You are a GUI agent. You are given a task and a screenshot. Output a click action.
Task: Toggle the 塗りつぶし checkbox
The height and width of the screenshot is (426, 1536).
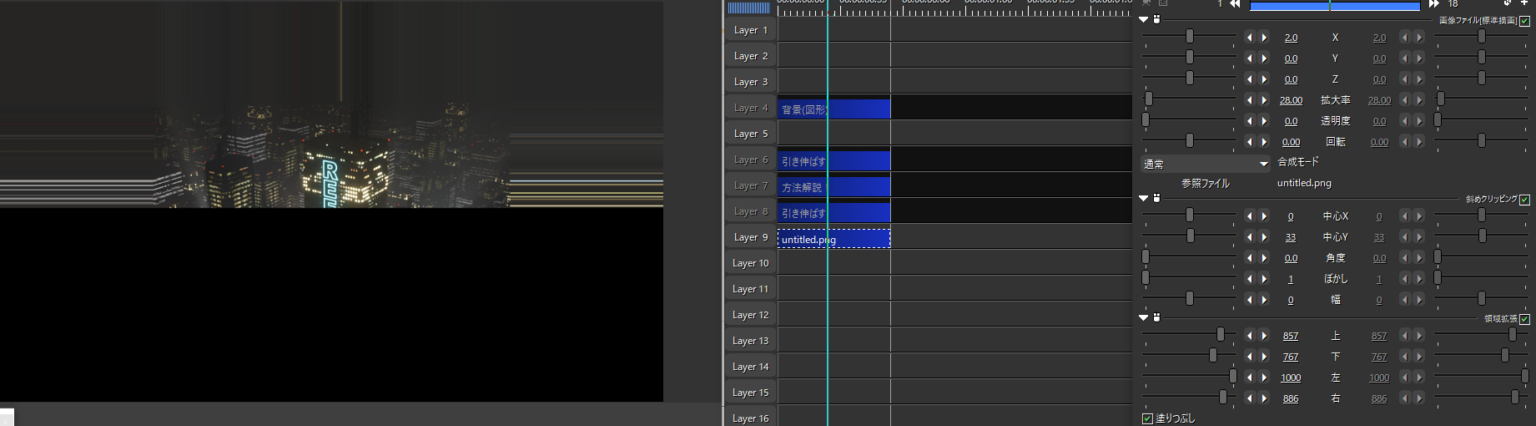coord(1147,418)
